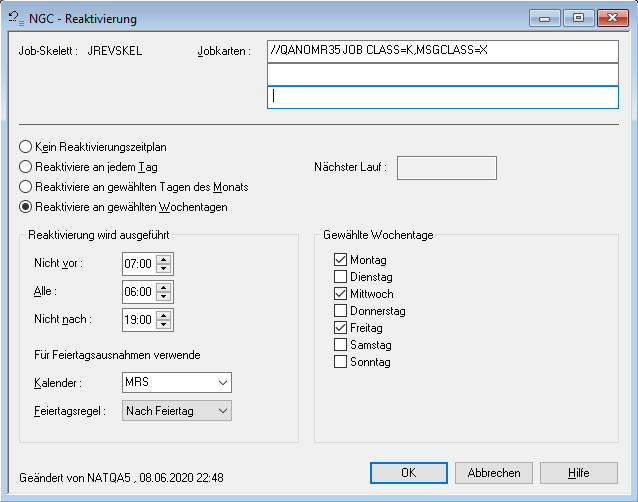Screen dimensions: 638x502
Task: Decrease the 'Nicht vor' time value
Action: tap(164, 269)
